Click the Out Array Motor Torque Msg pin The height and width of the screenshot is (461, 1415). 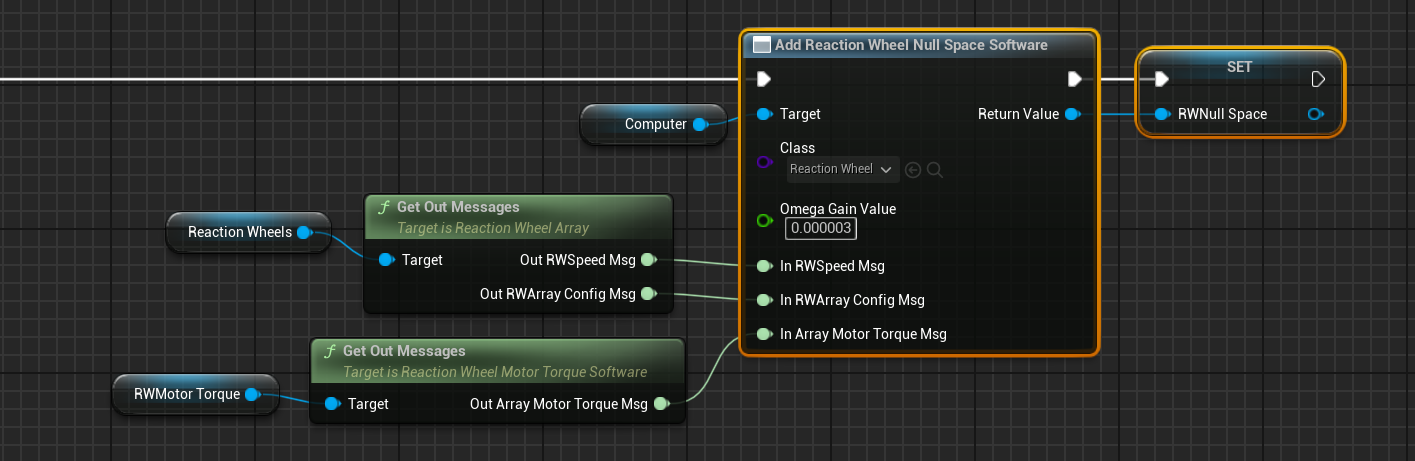pyautogui.click(x=661, y=404)
